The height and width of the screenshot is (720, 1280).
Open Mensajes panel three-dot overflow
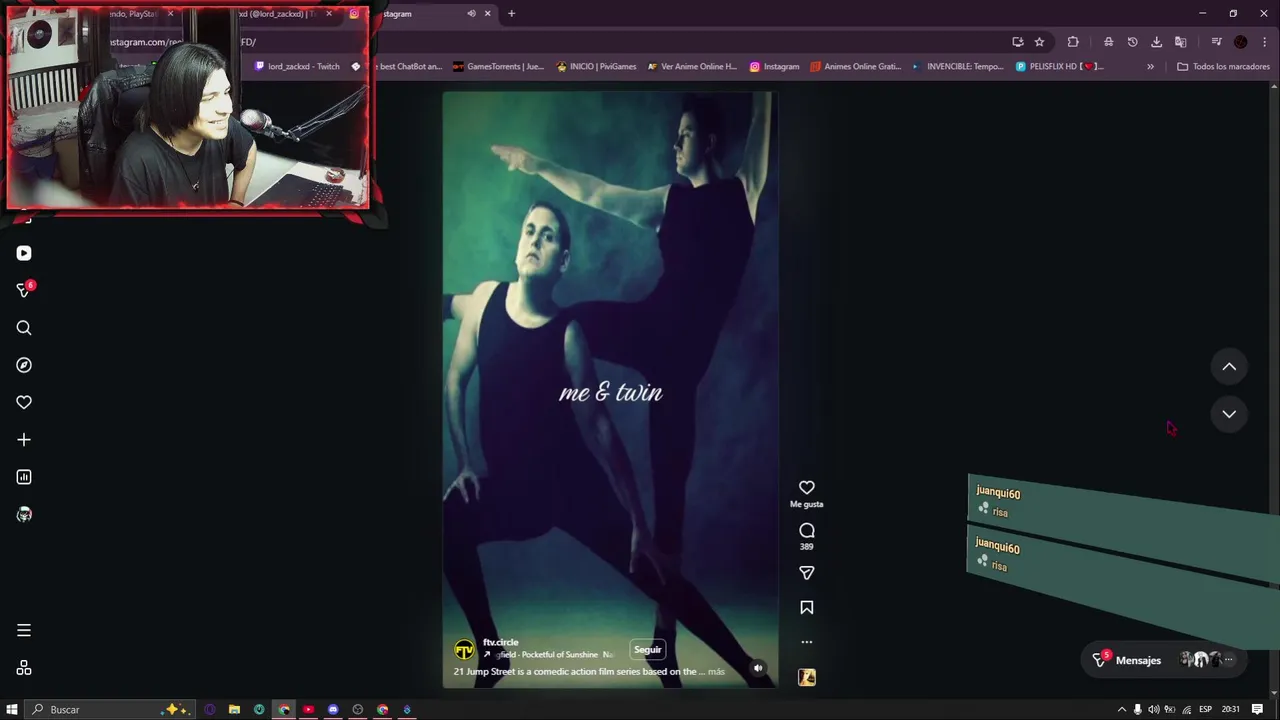(x=1229, y=659)
